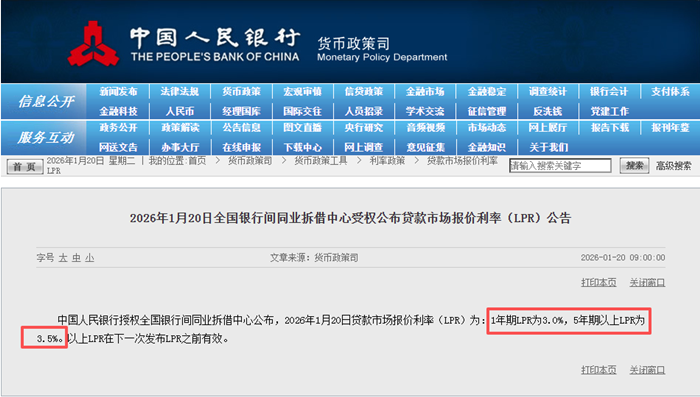The height and width of the screenshot is (397, 700).
Task: Open the 学术交流 section
Action: (x=425, y=111)
